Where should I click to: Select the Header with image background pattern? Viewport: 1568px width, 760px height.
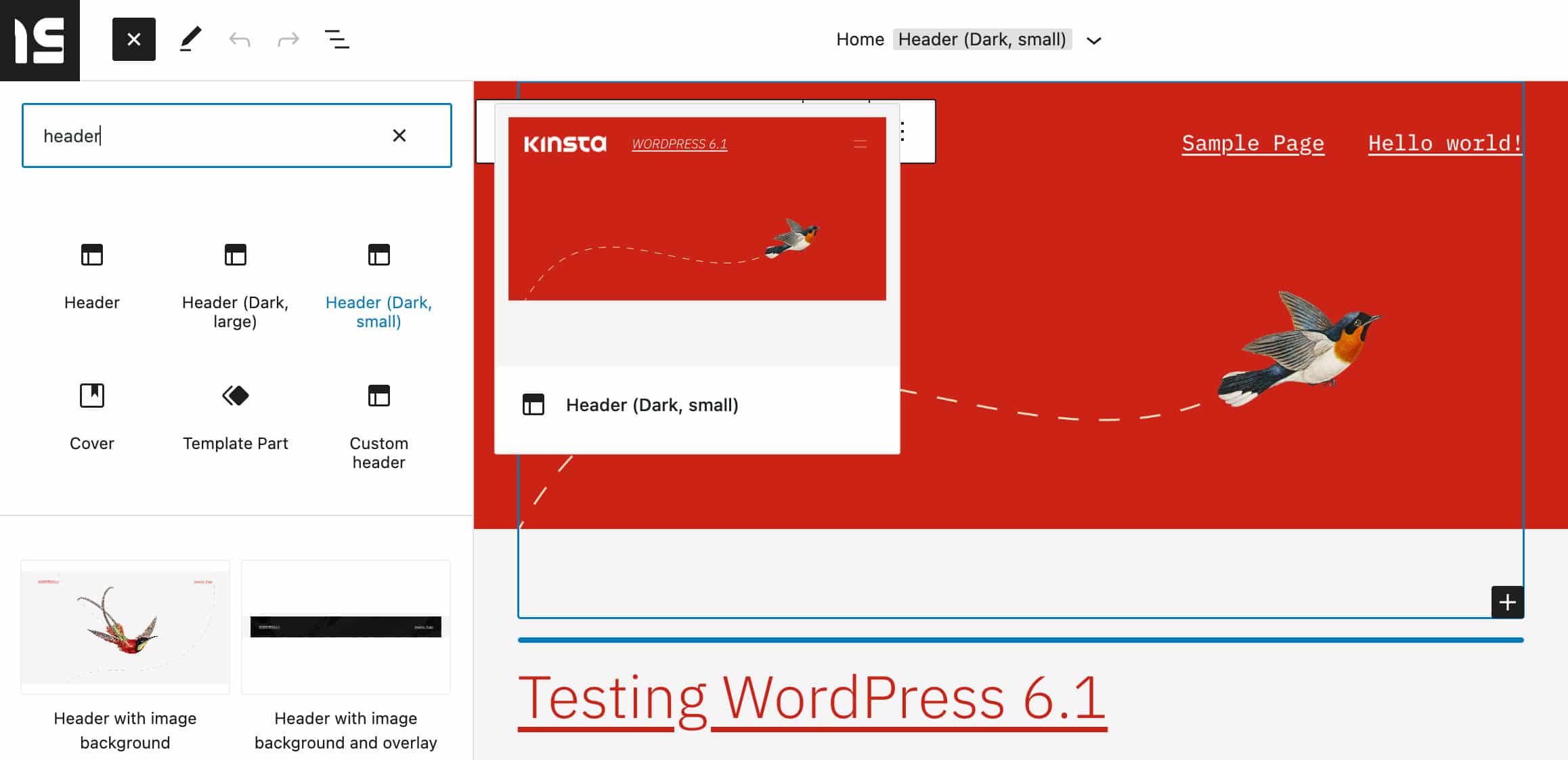(125, 627)
